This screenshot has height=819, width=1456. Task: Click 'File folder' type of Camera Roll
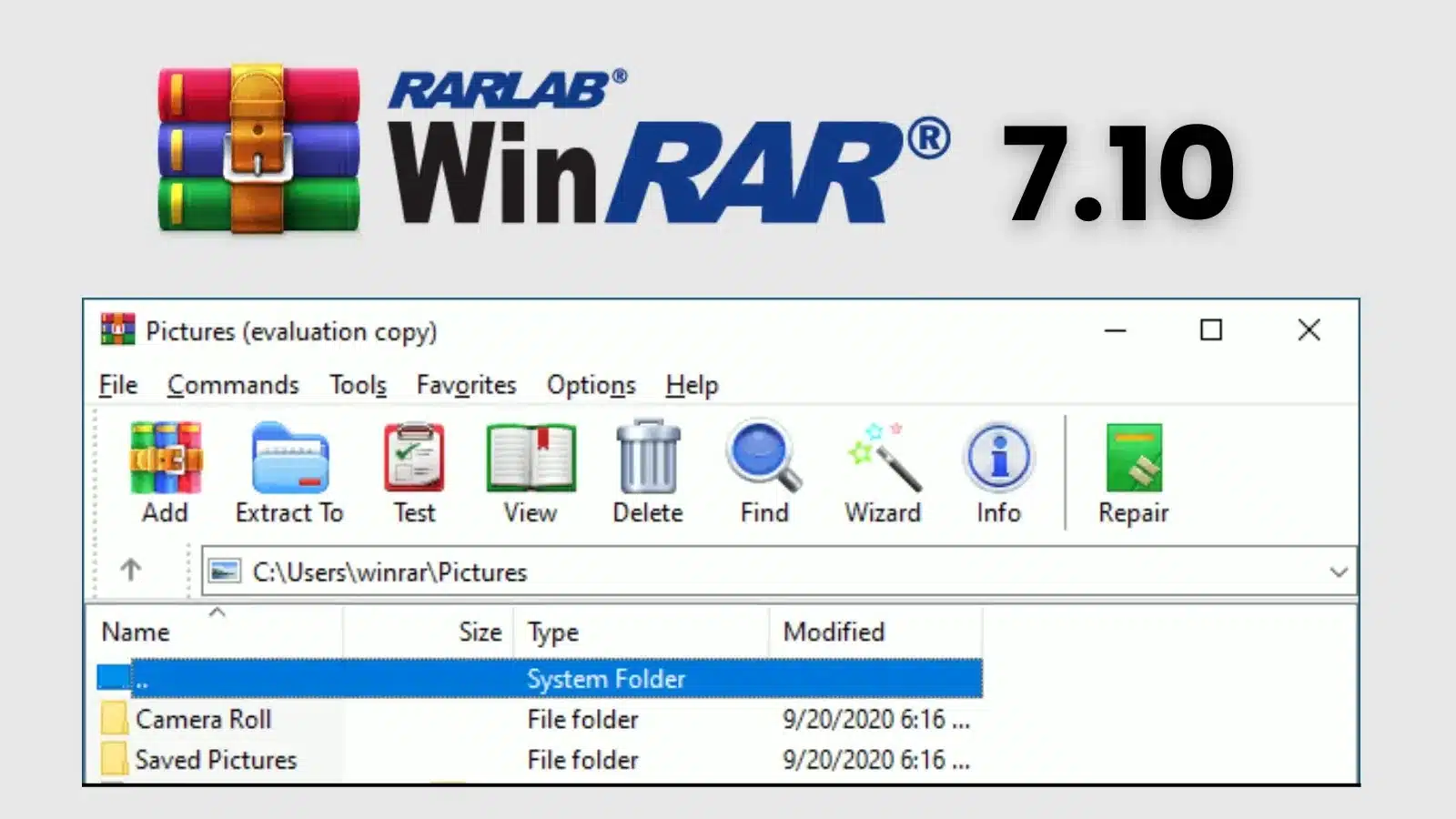[582, 719]
